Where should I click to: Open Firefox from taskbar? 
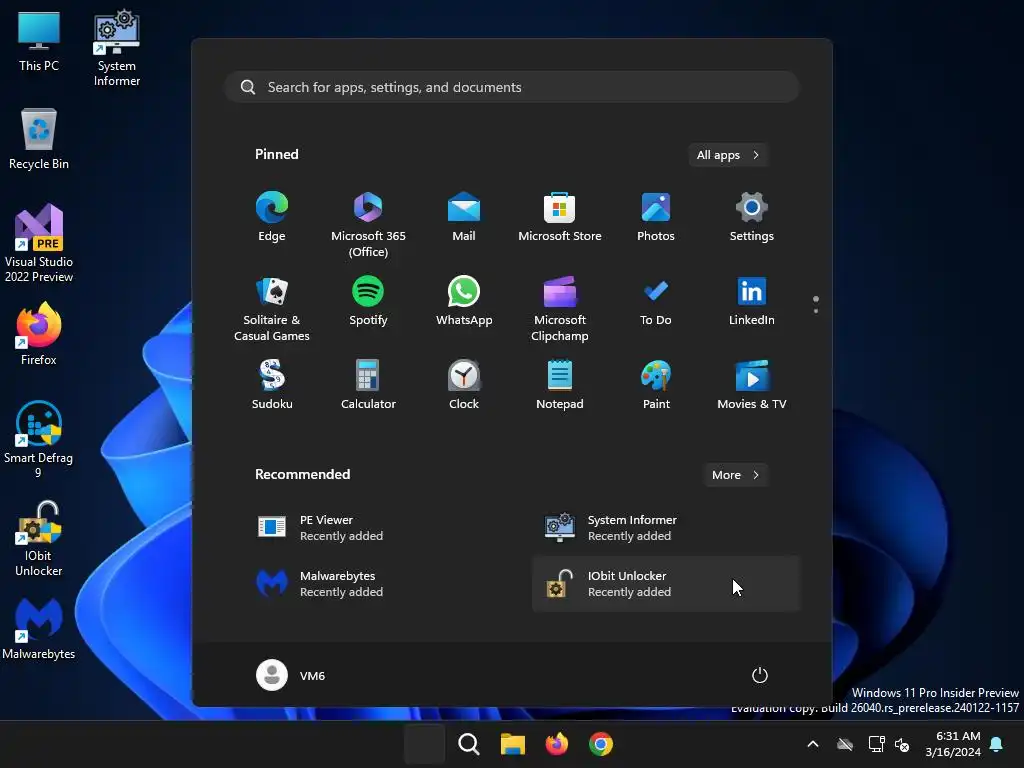point(556,744)
